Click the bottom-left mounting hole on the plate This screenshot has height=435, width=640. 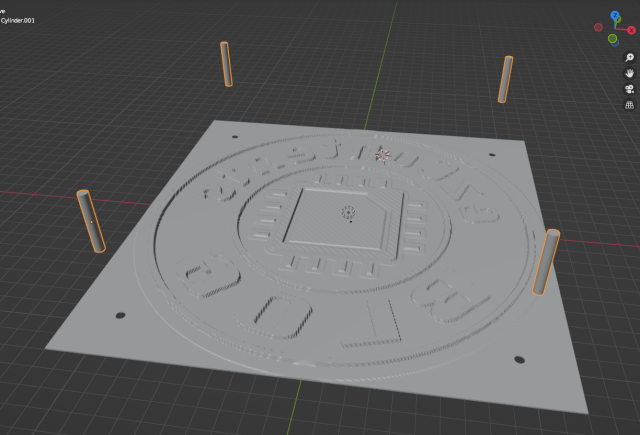121,315
